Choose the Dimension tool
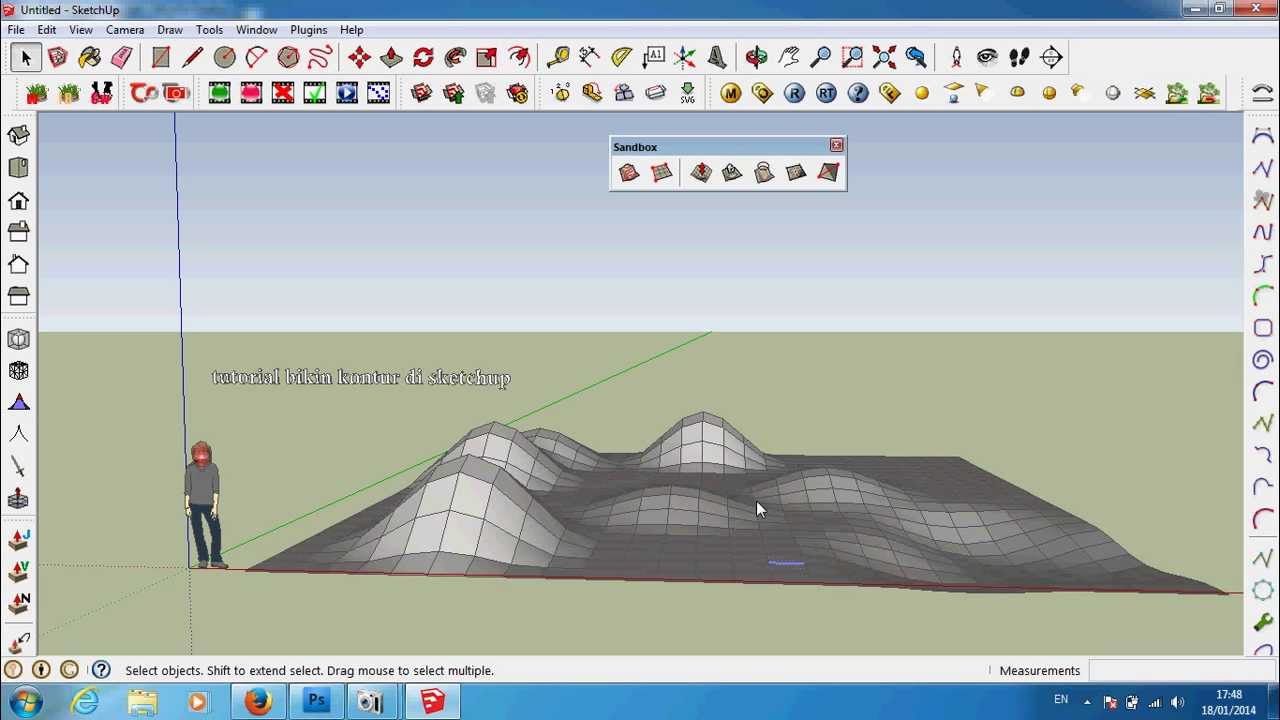 pos(590,58)
